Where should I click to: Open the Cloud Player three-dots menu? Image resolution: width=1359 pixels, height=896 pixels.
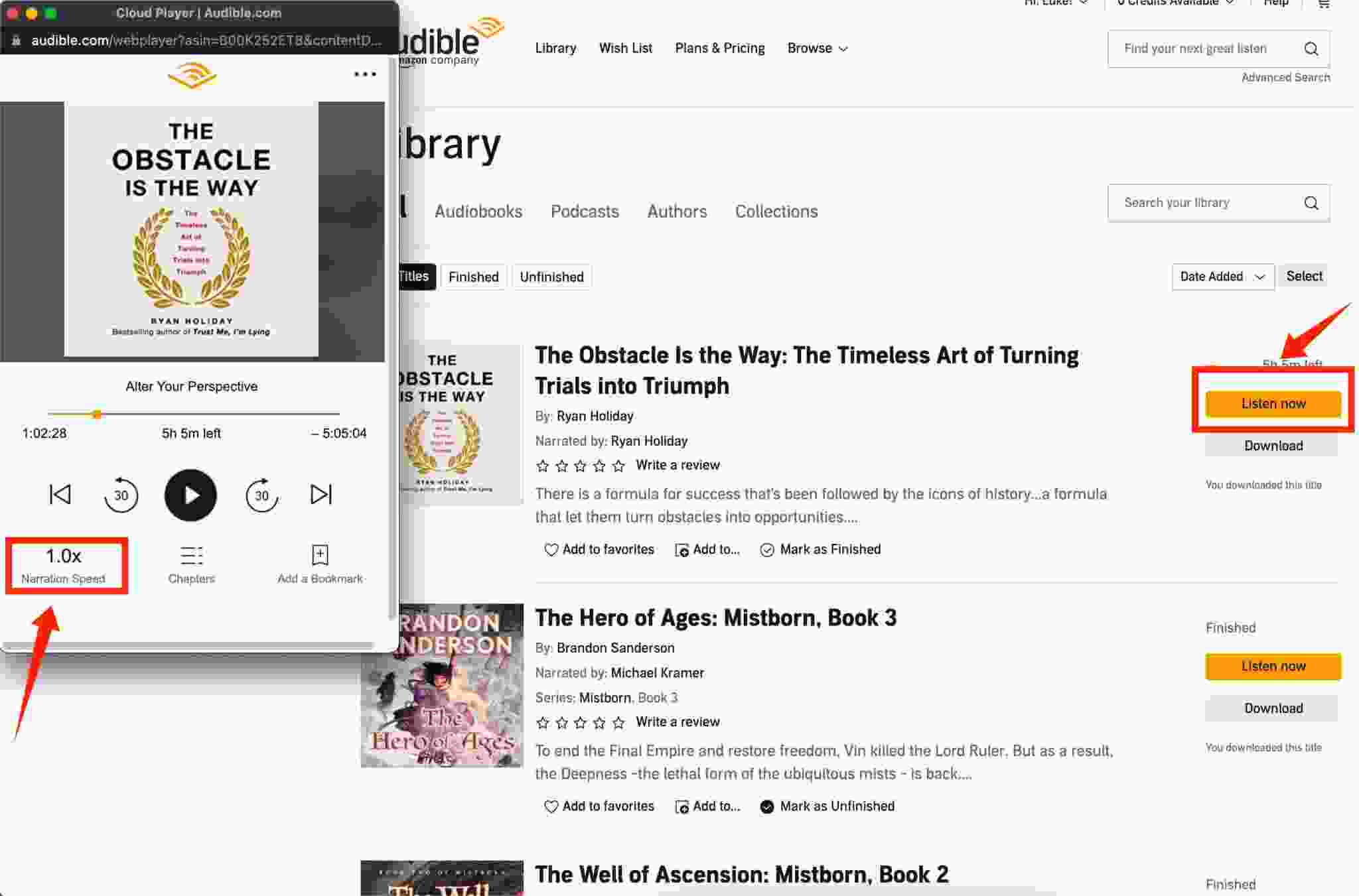[x=365, y=74]
